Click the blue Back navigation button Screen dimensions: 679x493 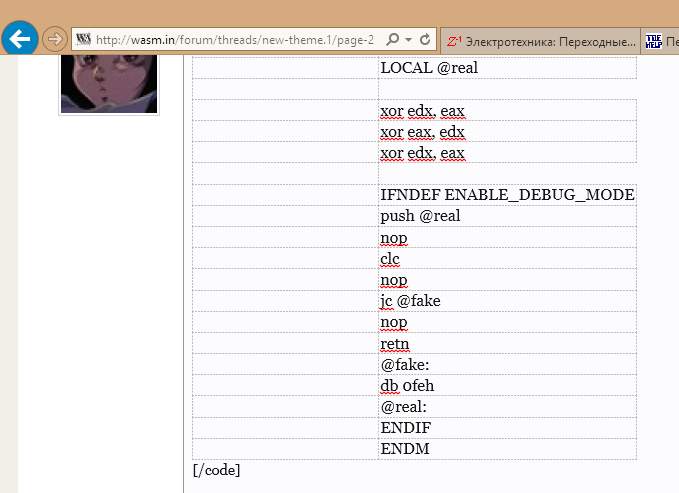[x=20, y=39]
